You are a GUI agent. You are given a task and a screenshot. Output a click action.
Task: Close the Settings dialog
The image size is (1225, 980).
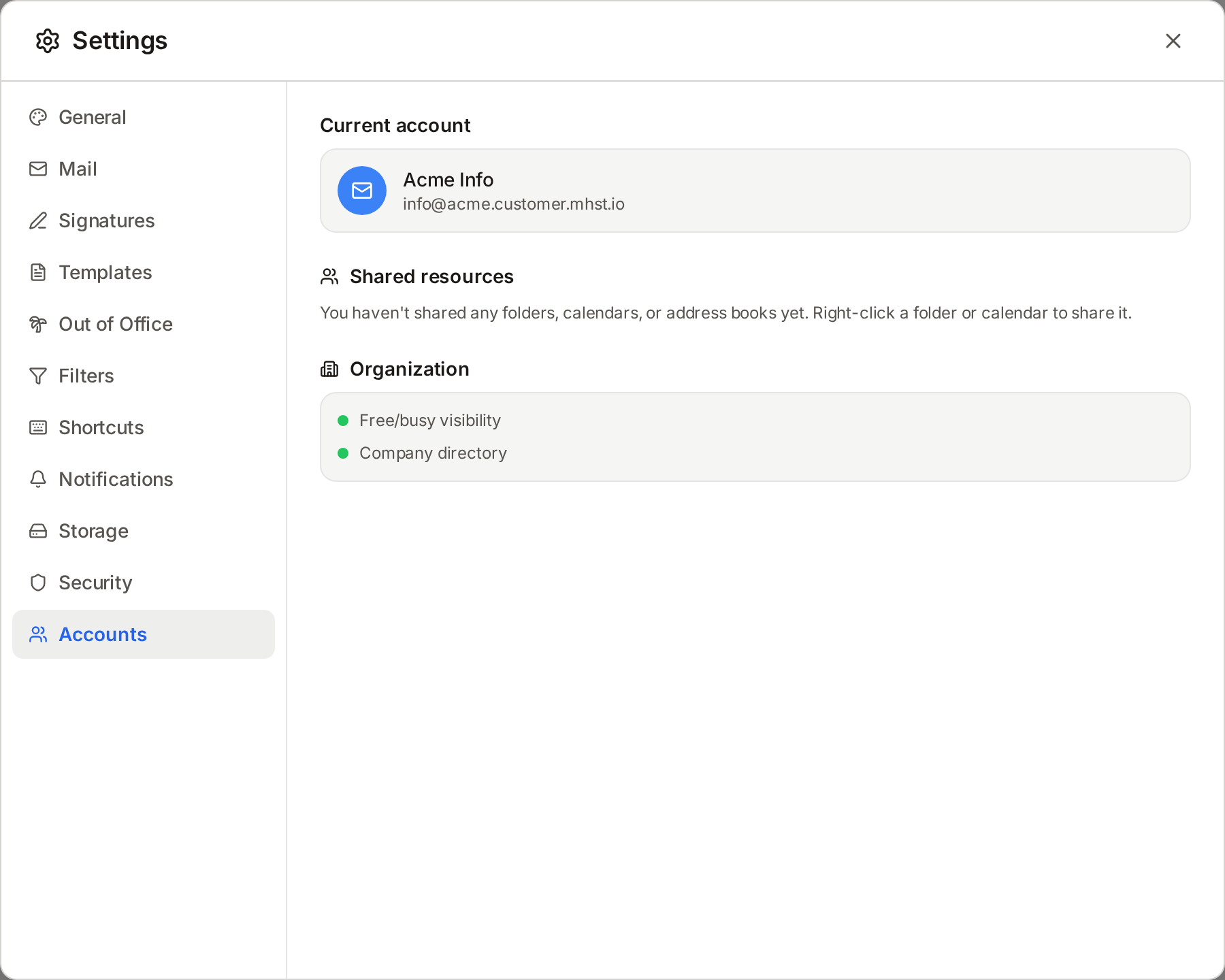coord(1173,41)
